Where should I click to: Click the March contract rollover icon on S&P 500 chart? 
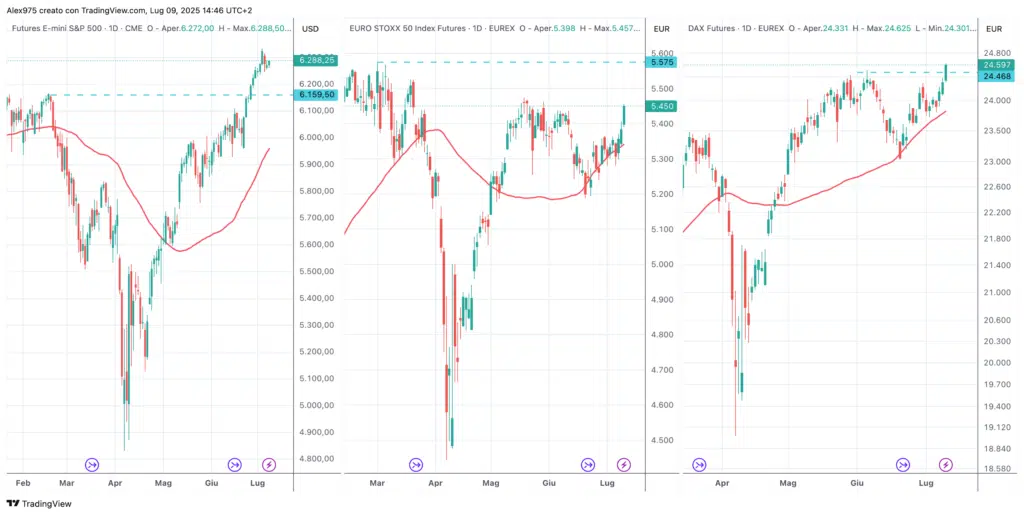click(92, 464)
